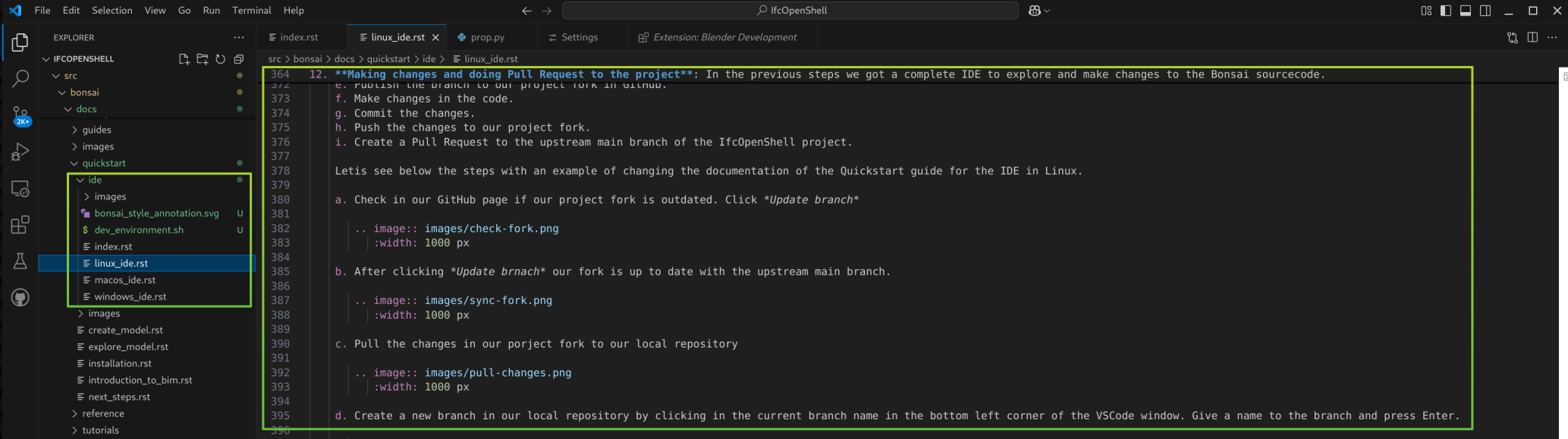Open the Run and Debug view
1568x439 pixels.
click(x=20, y=152)
